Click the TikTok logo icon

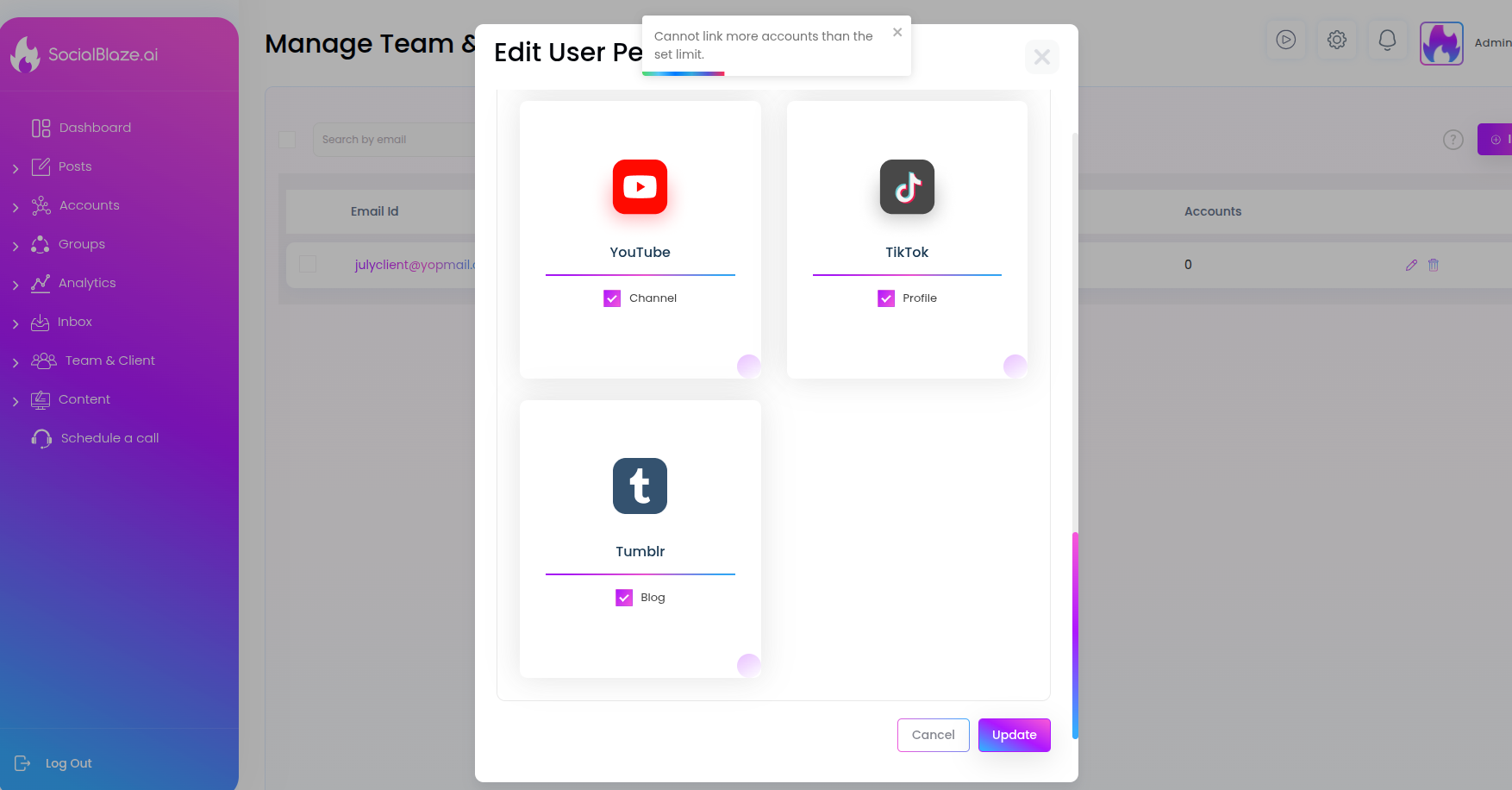click(x=907, y=186)
